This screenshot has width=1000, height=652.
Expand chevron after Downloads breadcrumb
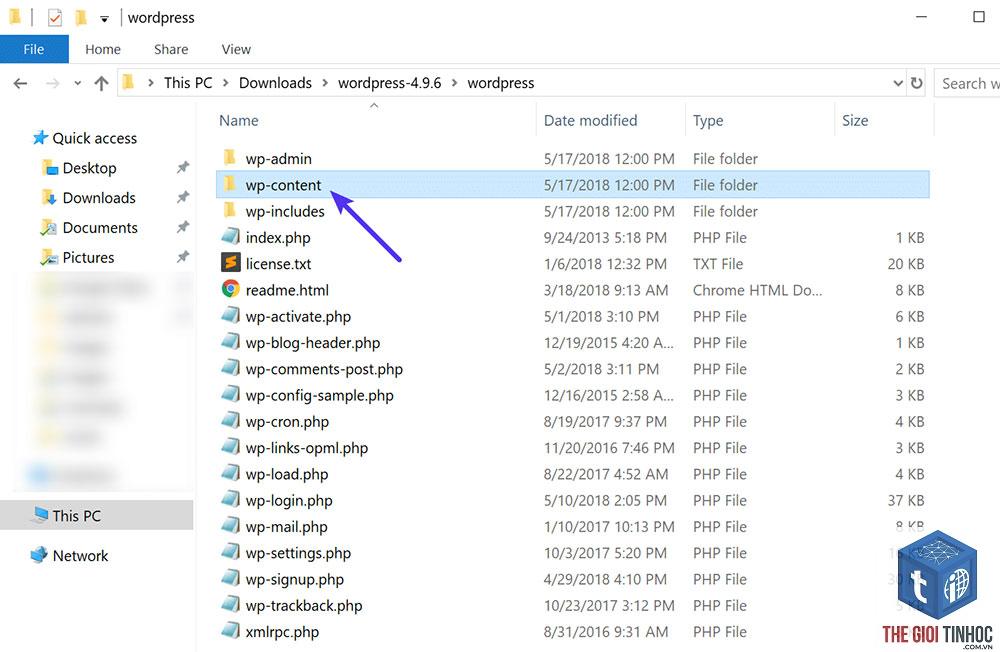pyautogui.click(x=325, y=83)
